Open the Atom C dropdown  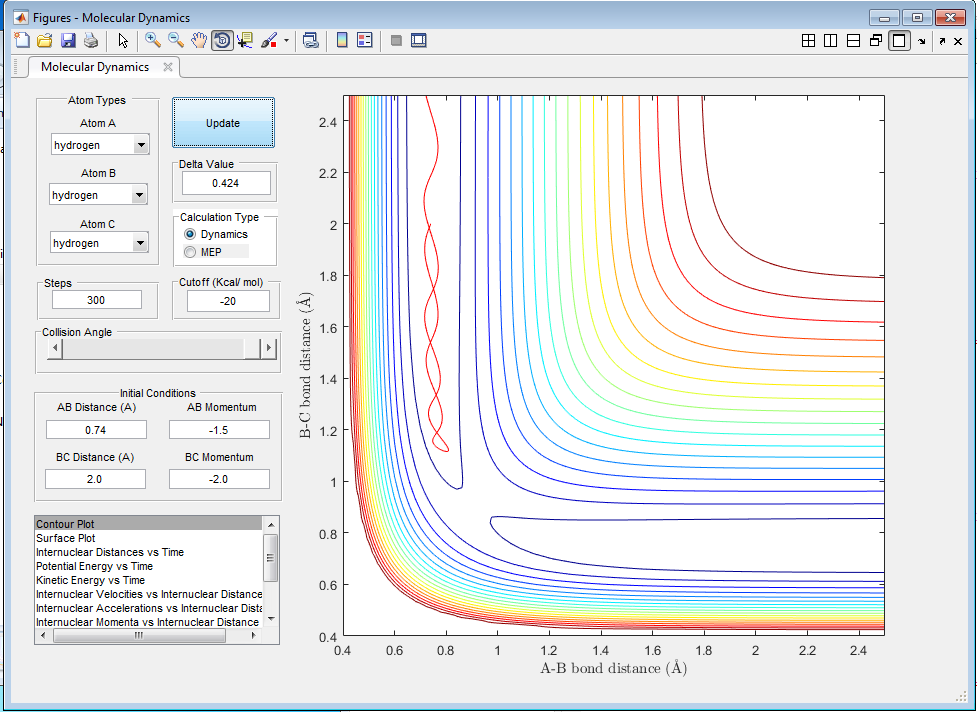click(140, 243)
